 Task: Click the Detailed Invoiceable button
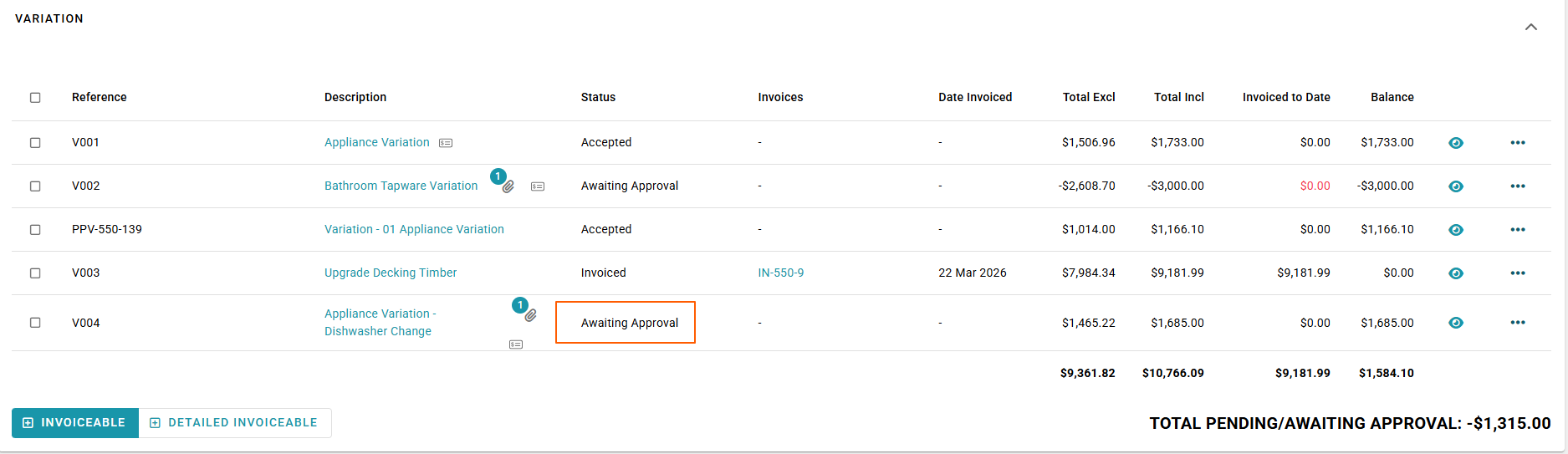pos(235,423)
